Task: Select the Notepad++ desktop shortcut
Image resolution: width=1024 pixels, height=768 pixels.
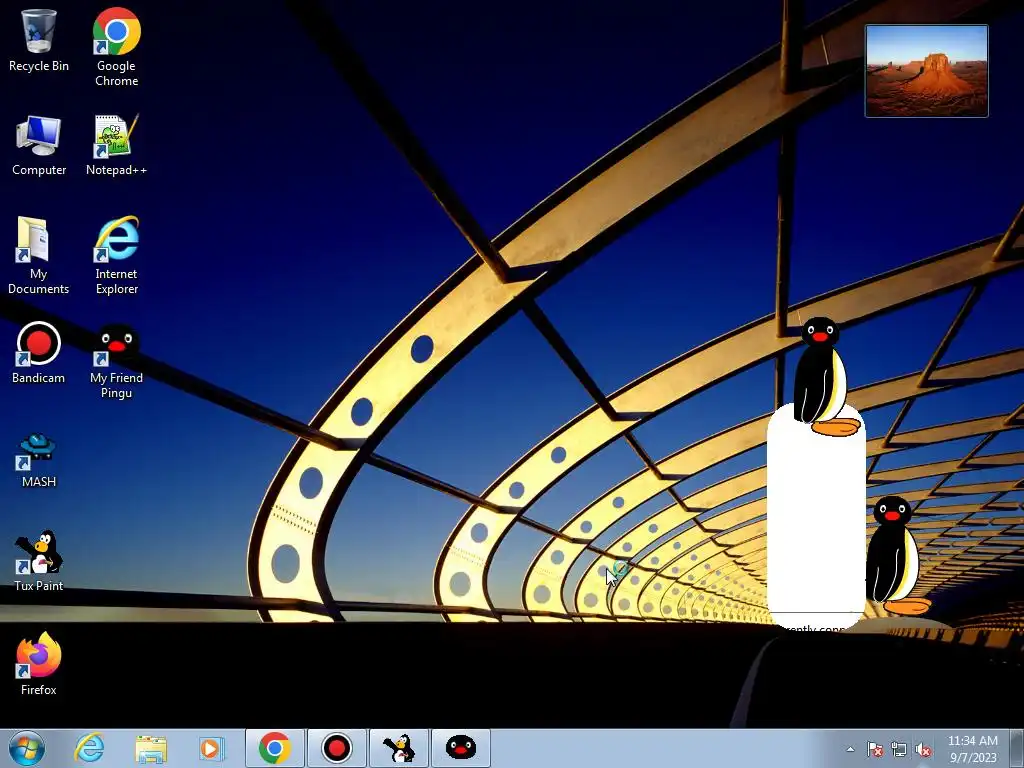Action: pyautogui.click(x=116, y=145)
